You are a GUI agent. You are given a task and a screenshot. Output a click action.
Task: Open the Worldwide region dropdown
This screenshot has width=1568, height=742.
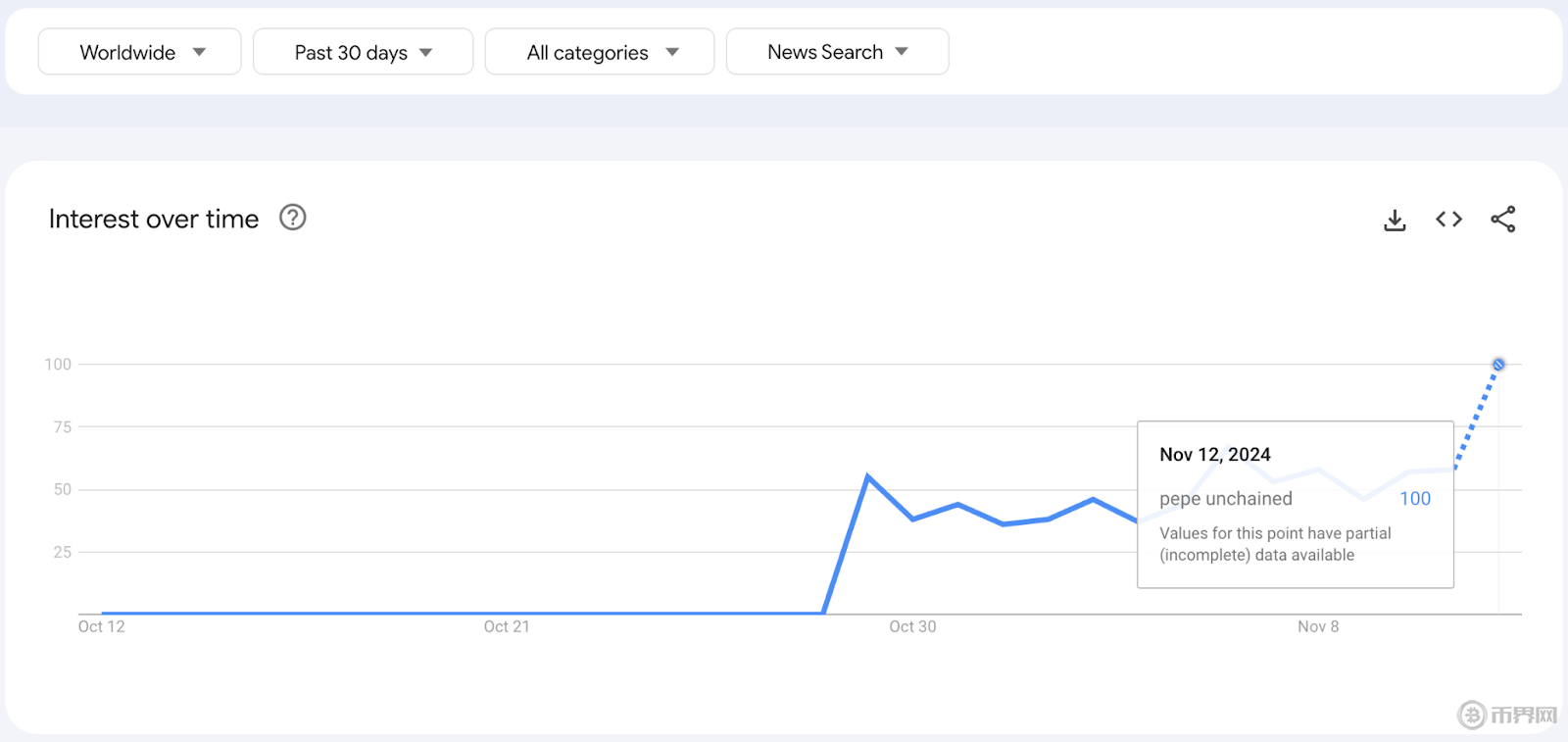pyautogui.click(x=140, y=52)
